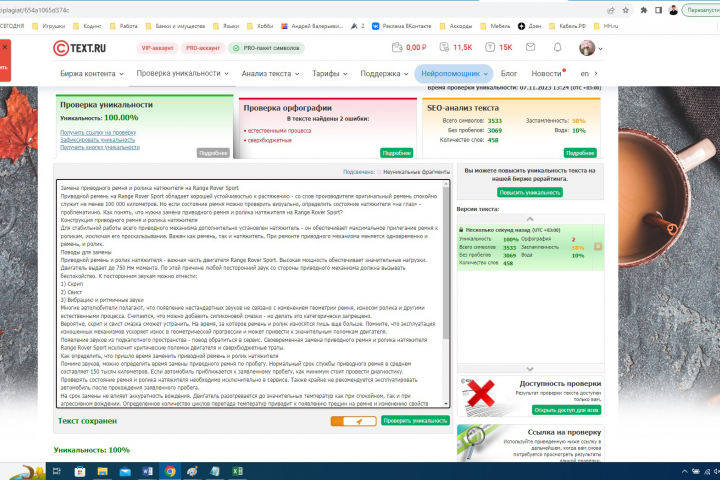Open the Кодинг bookmarks folder
Viewport: 720px width, 480px height.
click(x=87, y=26)
